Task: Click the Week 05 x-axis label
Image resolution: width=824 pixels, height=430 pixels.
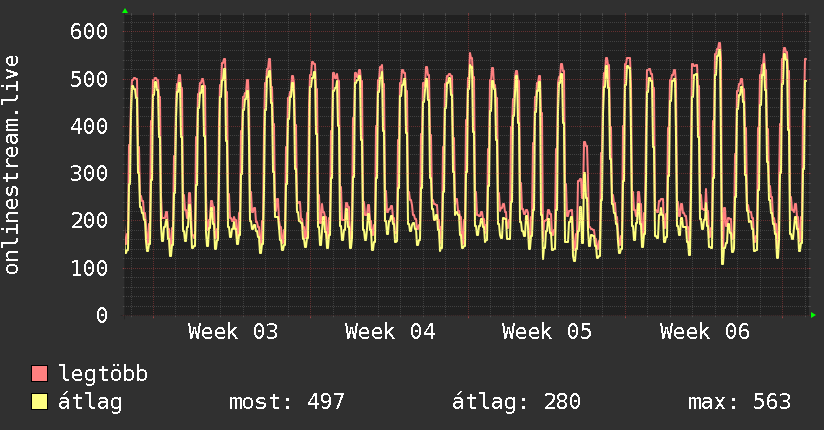Action: click(x=547, y=332)
